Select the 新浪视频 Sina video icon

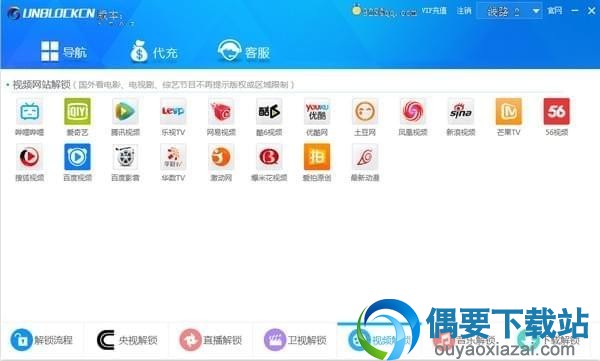click(x=461, y=111)
